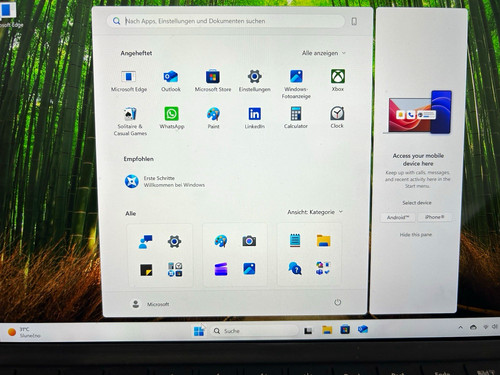Open Windows-Fotoanzeige pinned app
The height and width of the screenshot is (375, 500).
(296, 84)
